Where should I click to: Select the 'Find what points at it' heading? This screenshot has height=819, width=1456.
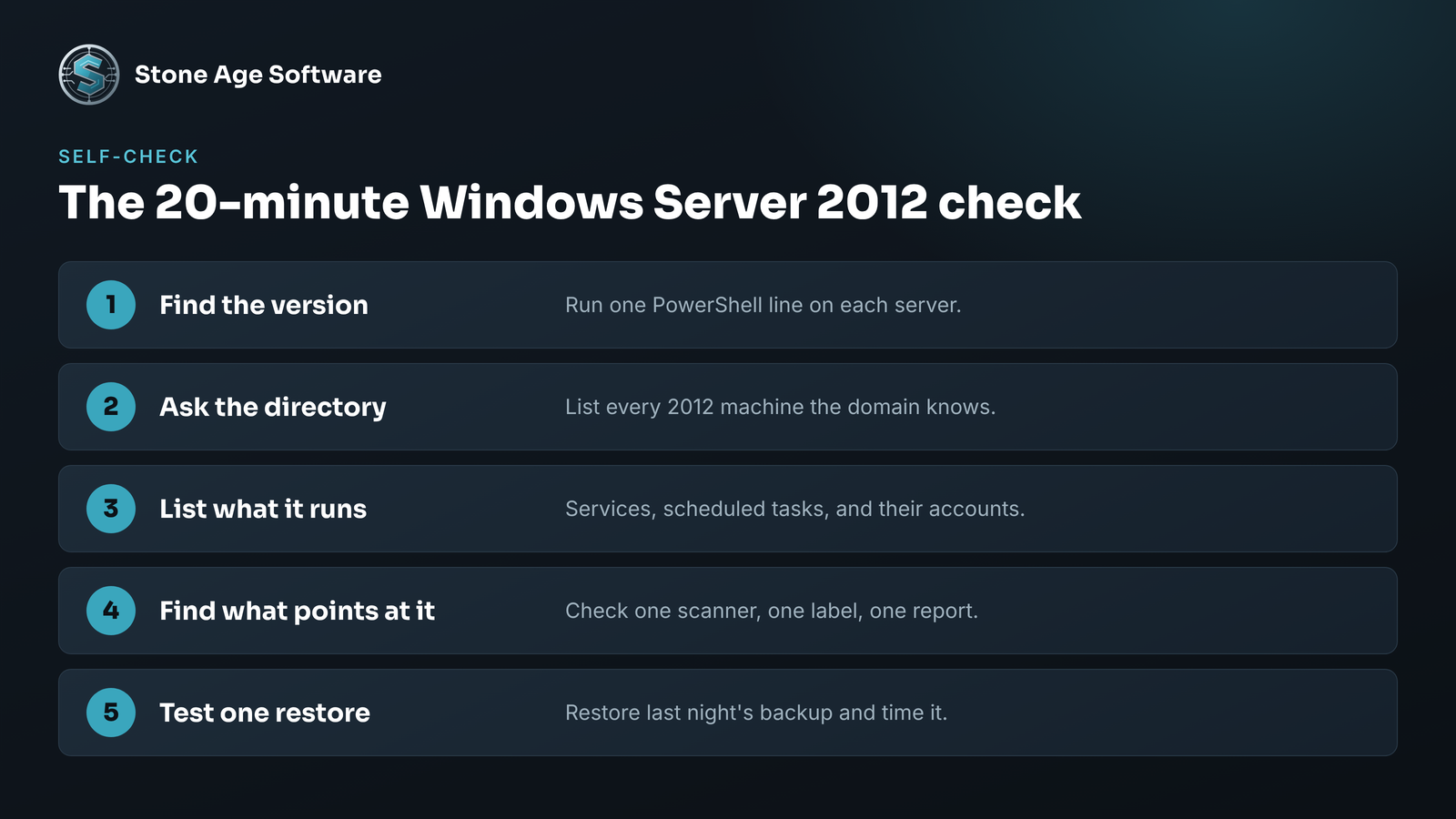pyautogui.click(x=297, y=611)
